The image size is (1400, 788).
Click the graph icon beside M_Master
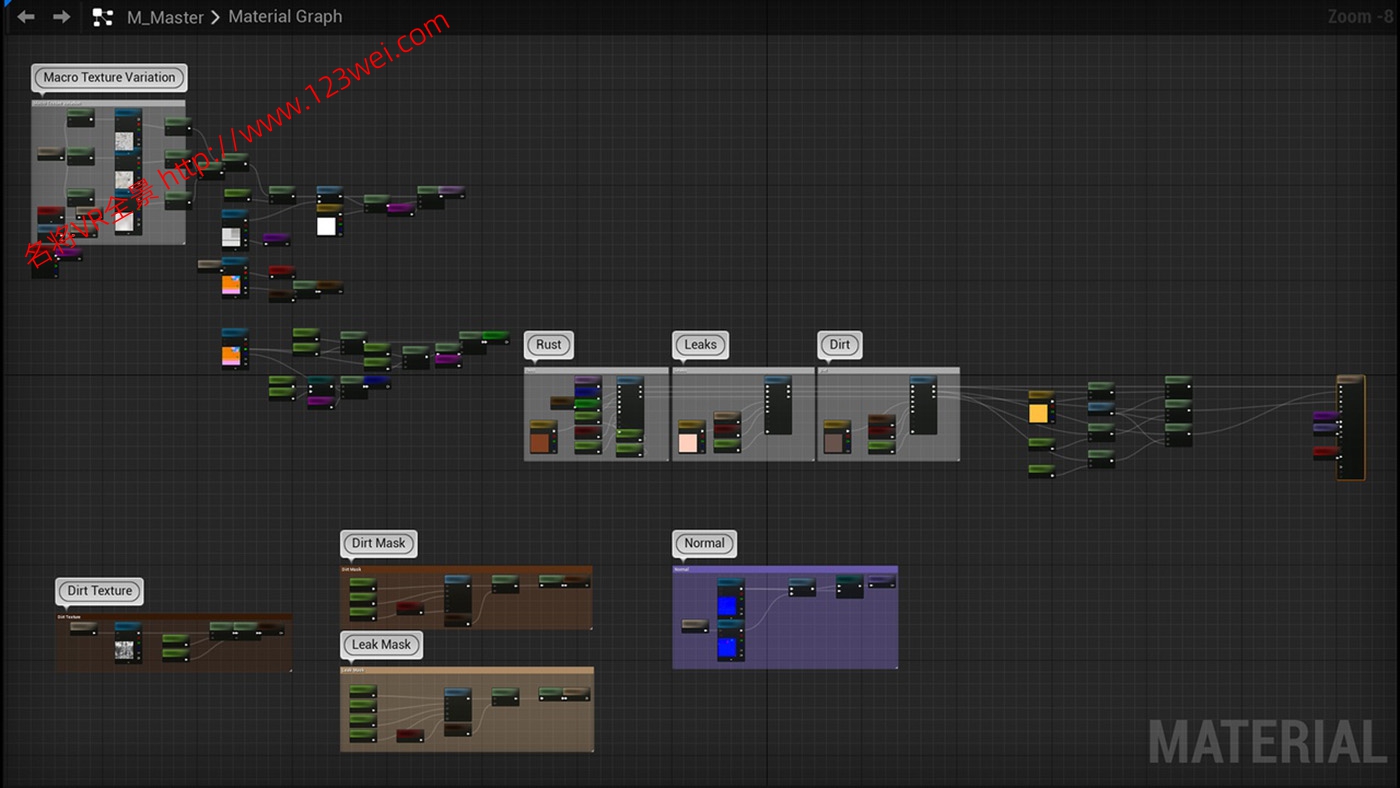click(x=102, y=17)
